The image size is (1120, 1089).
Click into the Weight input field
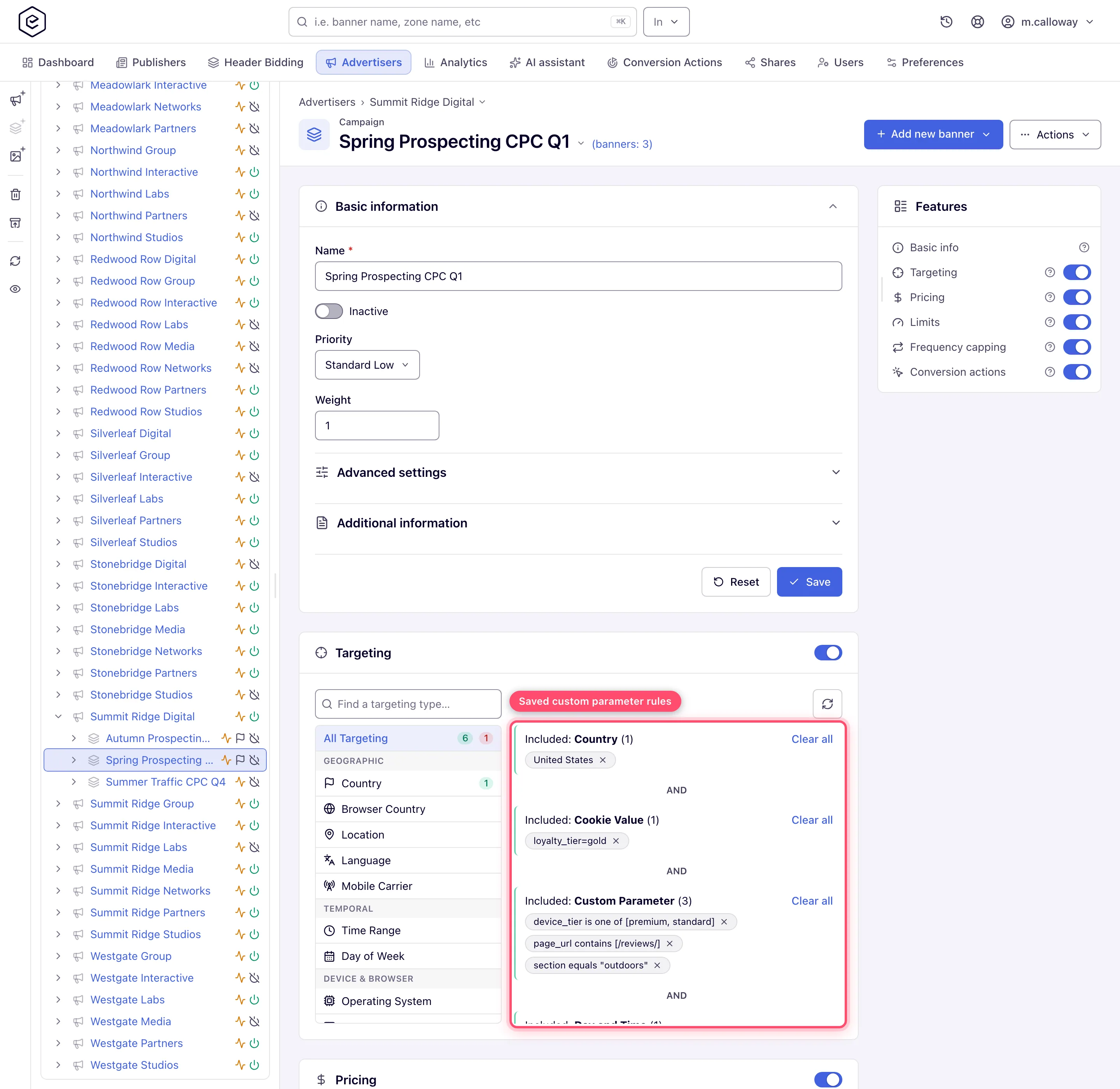pyautogui.click(x=377, y=425)
